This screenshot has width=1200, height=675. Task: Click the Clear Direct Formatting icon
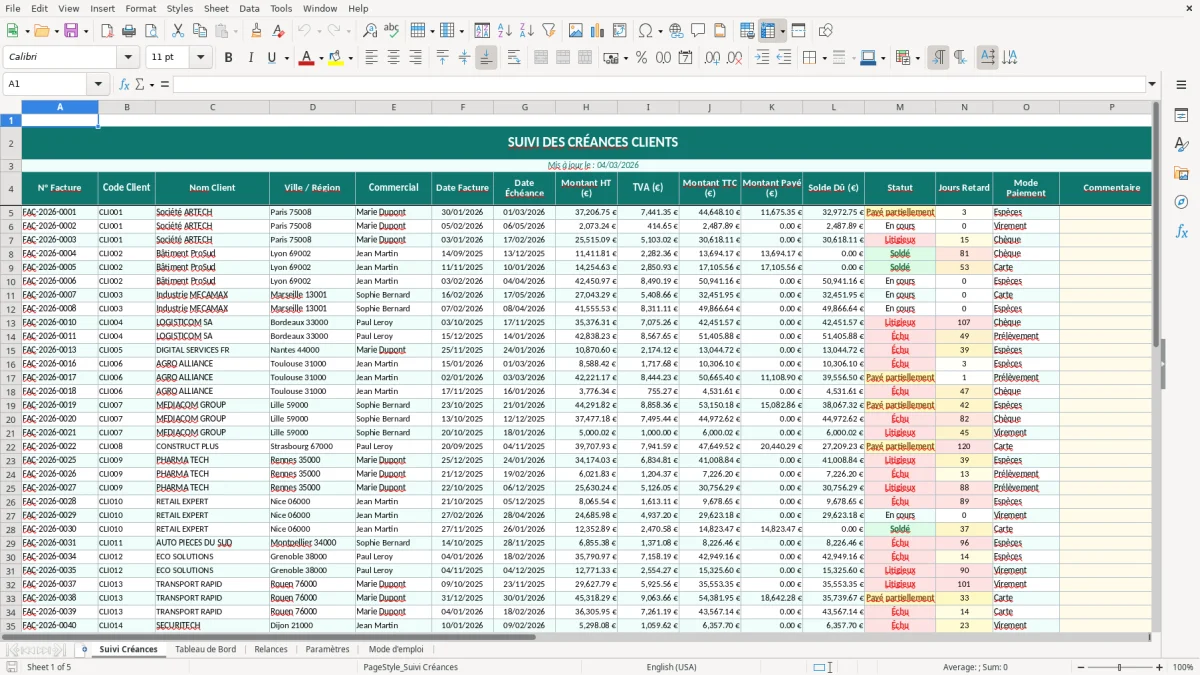click(277, 31)
